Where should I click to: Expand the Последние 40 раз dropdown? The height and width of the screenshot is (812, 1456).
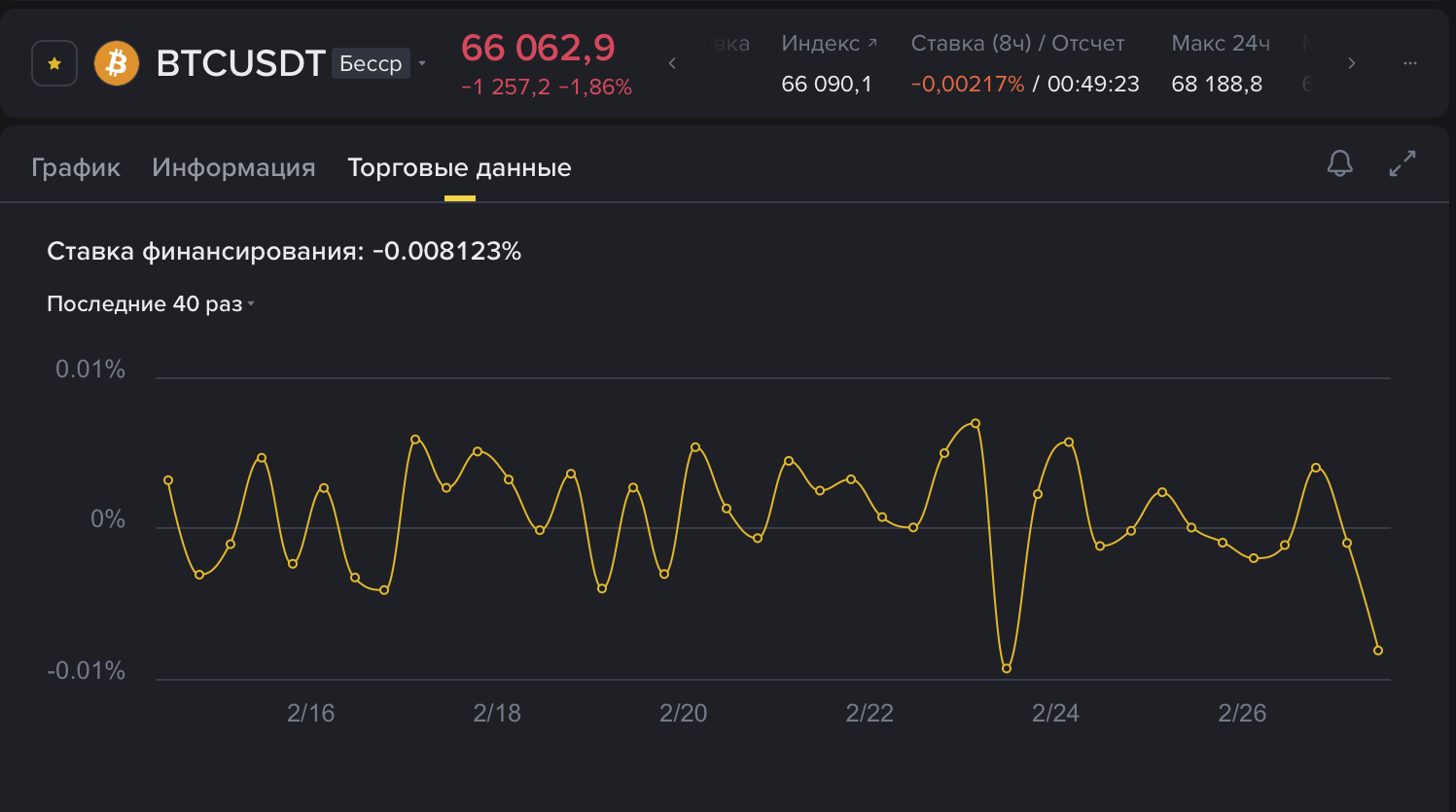151,303
